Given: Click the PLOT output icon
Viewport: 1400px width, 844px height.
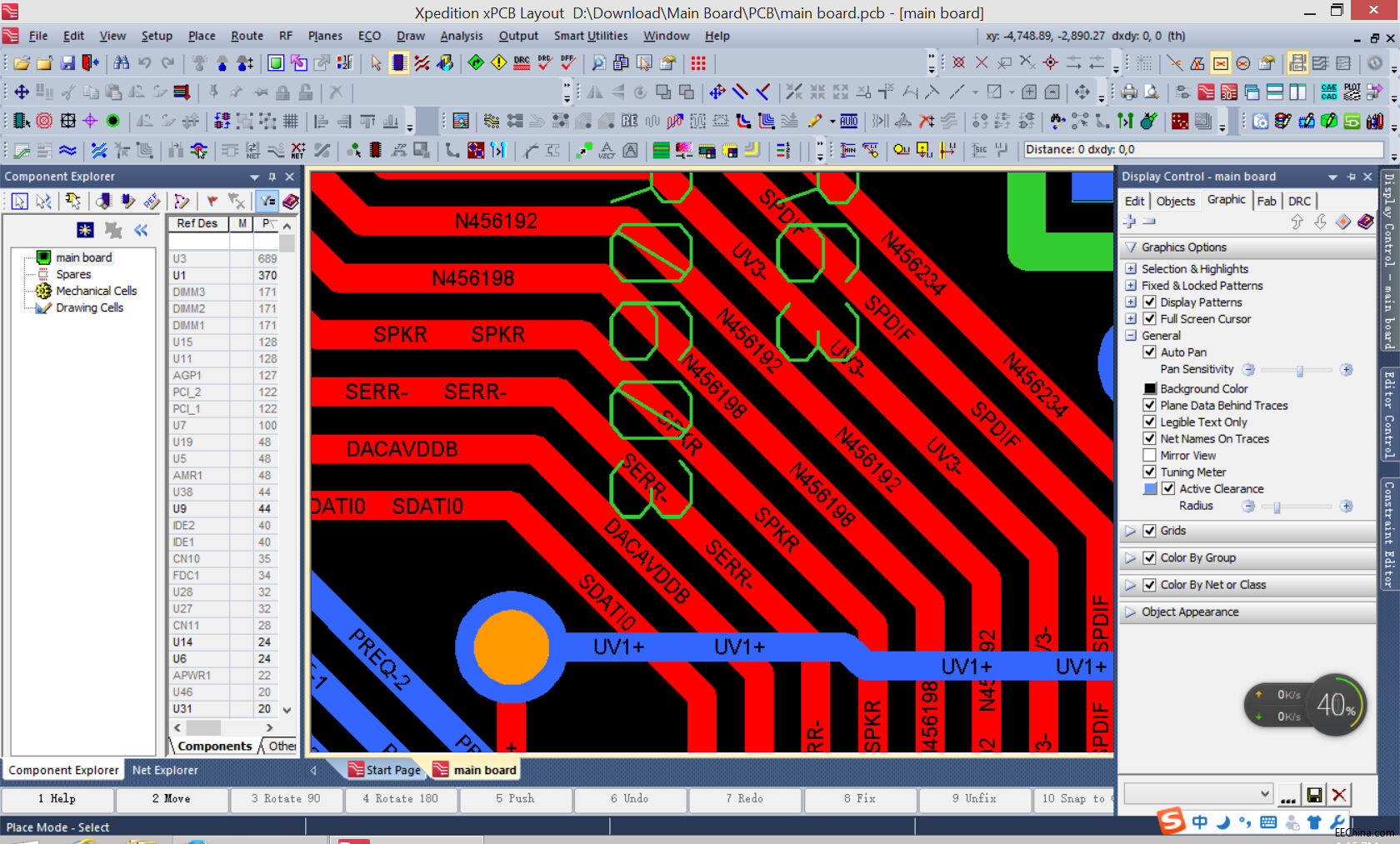Looking at the screenshot, I should click(x=1352, y=92).
